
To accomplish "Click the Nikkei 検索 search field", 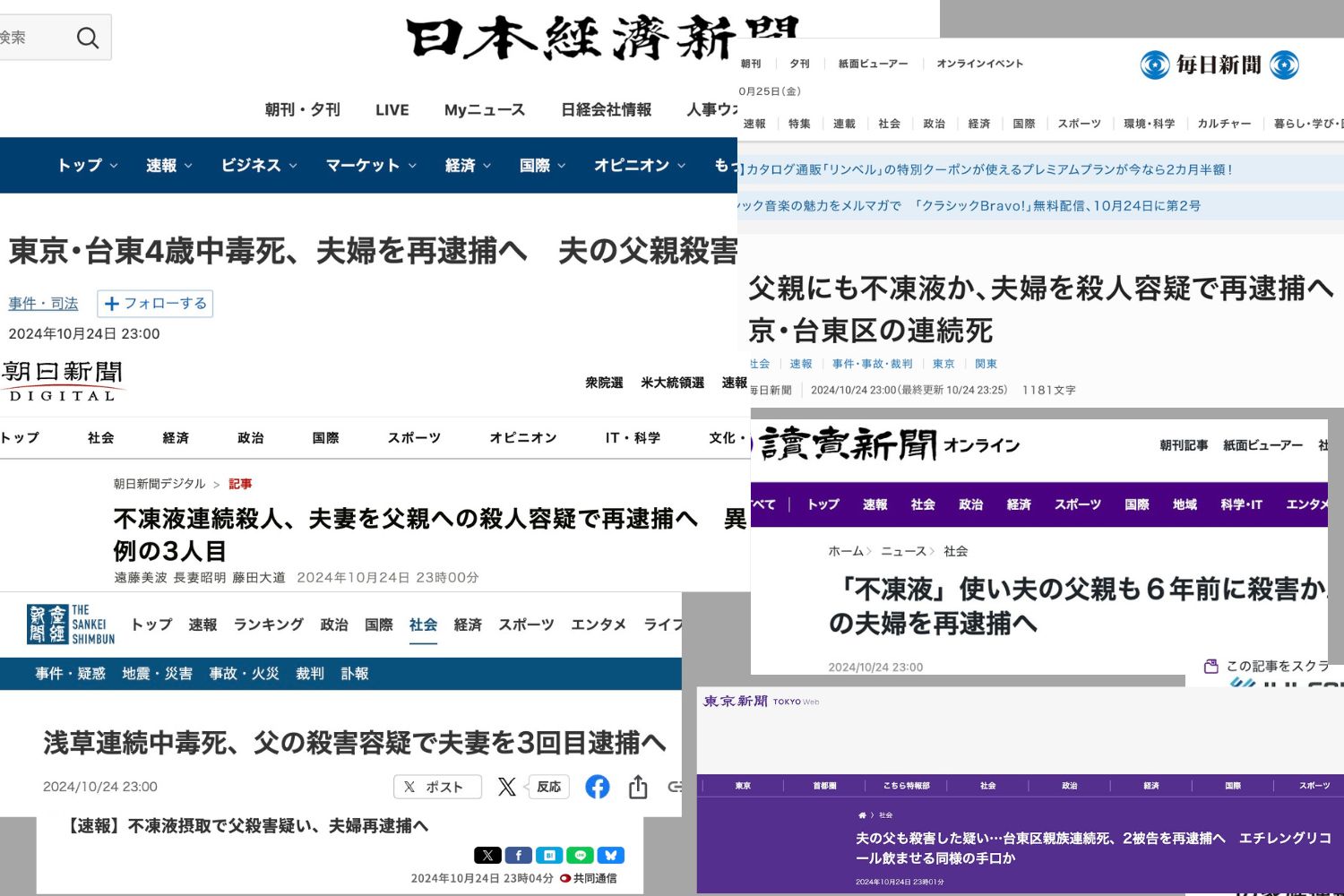I will pos(55,38).
